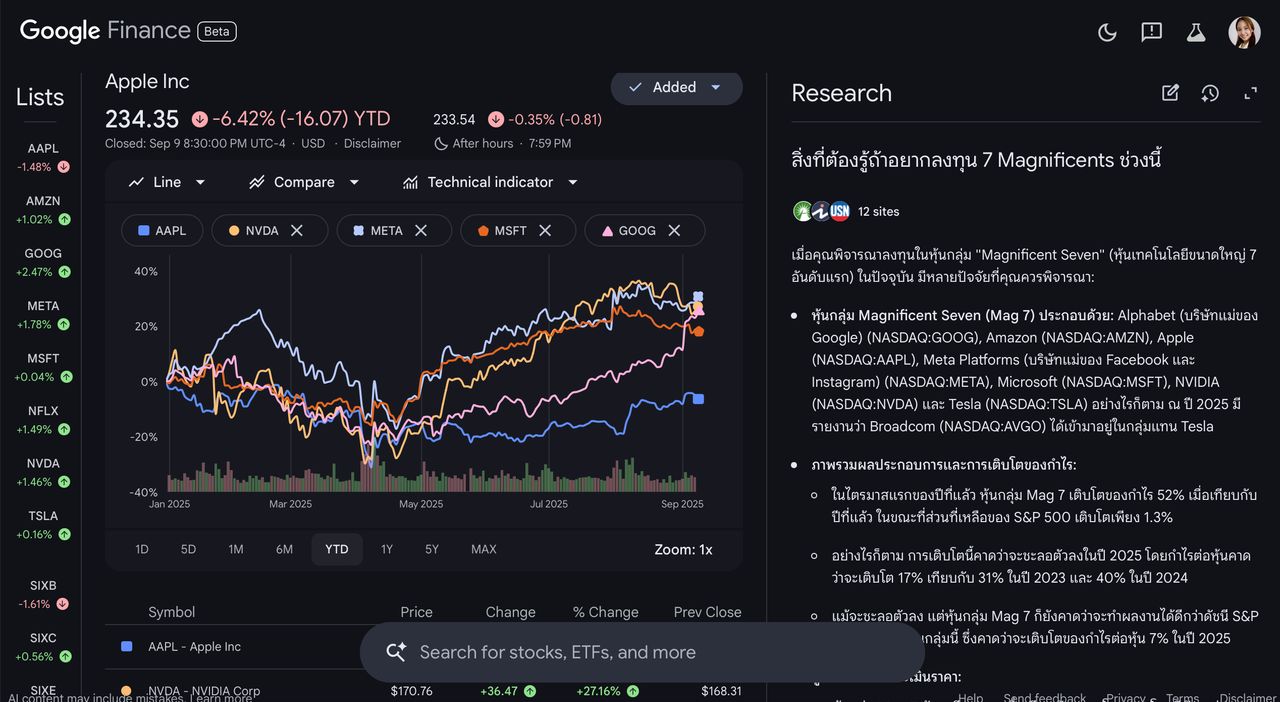
Task: Click the new research edit icon
Action: (1170, 93)
